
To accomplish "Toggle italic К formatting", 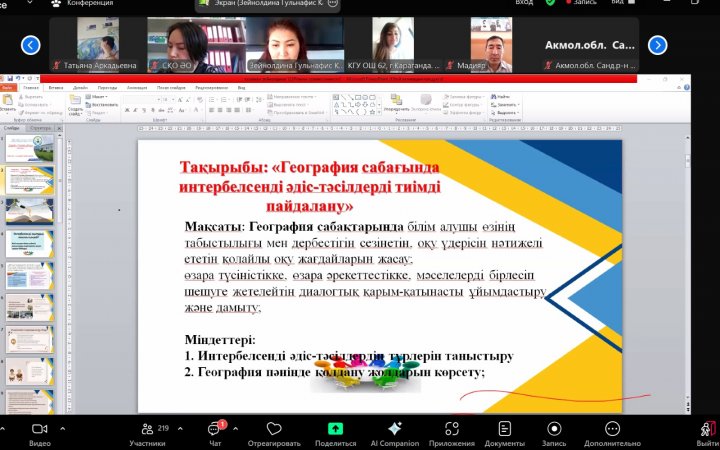I will [x=135, y=110].
